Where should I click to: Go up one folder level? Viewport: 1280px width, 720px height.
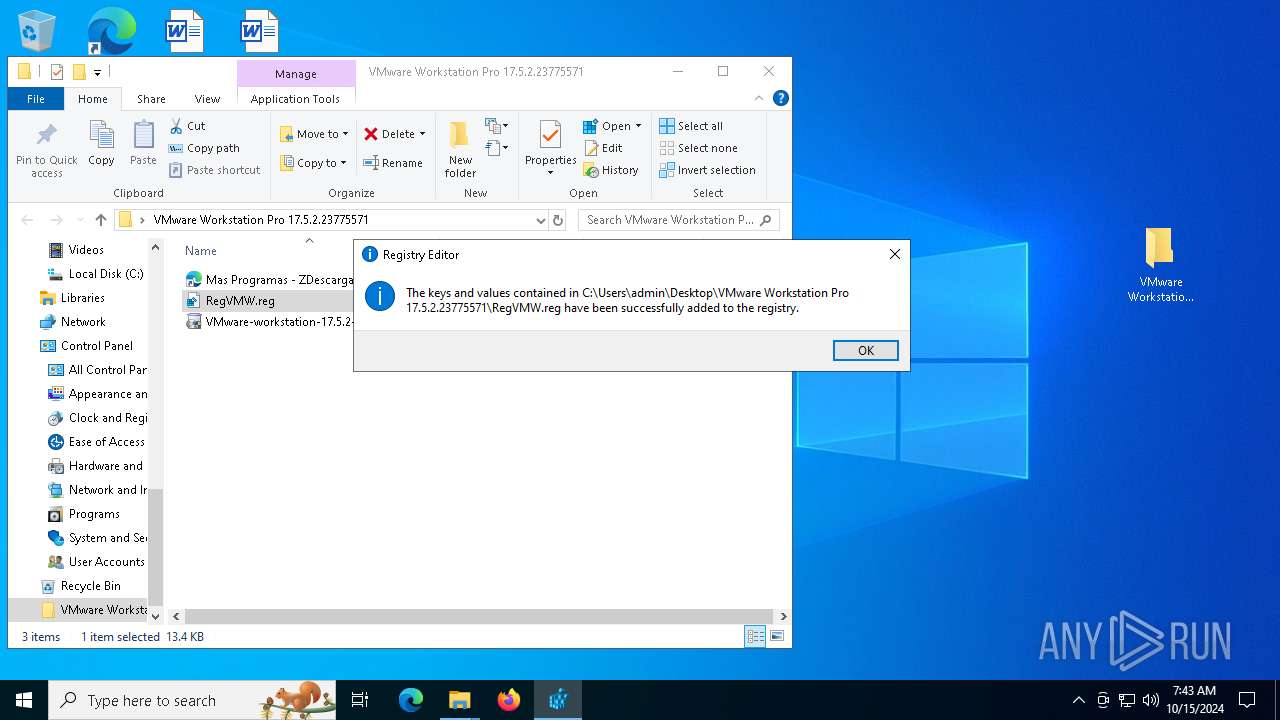tap(100, 220)
